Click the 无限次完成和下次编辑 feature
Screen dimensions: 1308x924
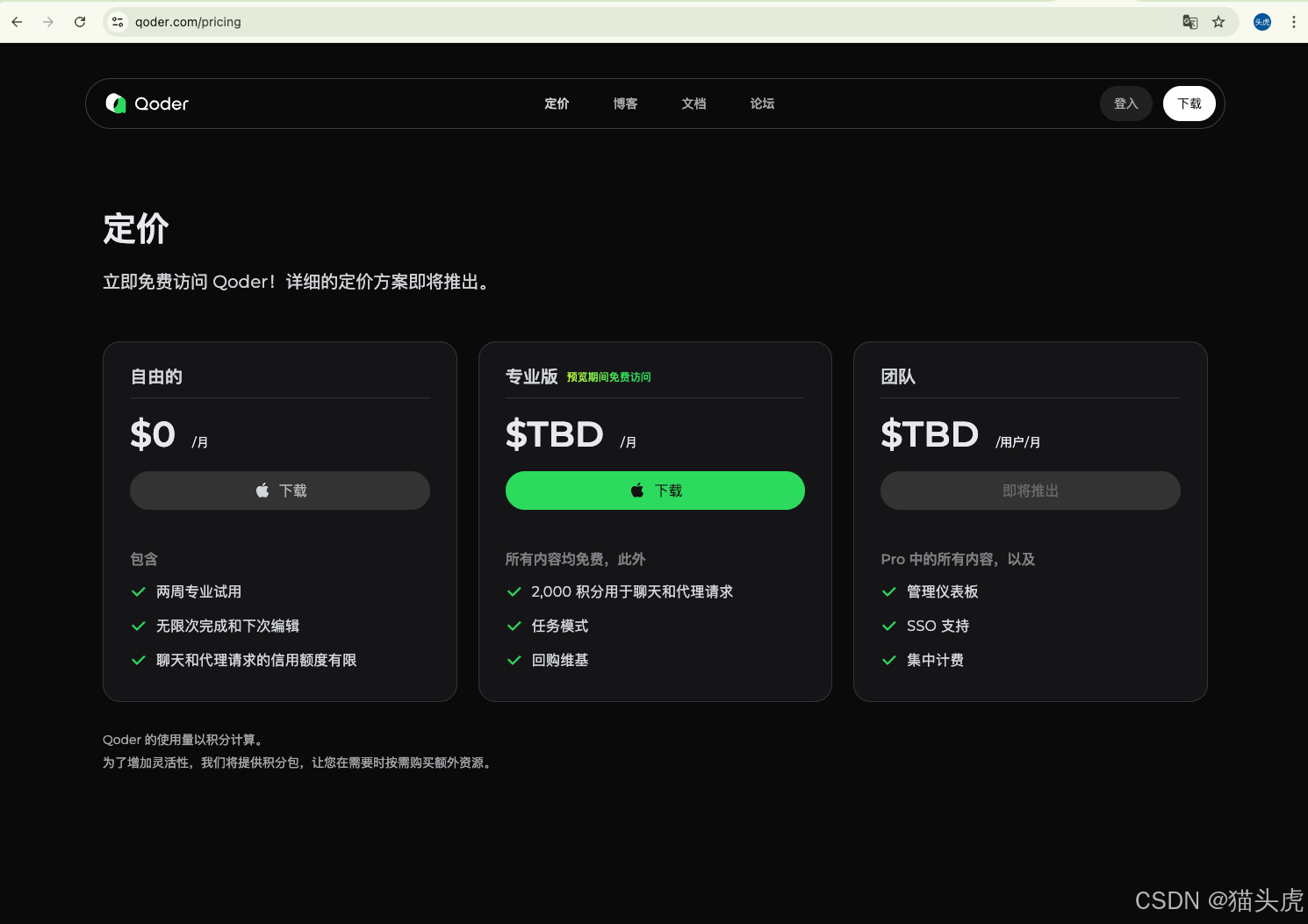227,626
